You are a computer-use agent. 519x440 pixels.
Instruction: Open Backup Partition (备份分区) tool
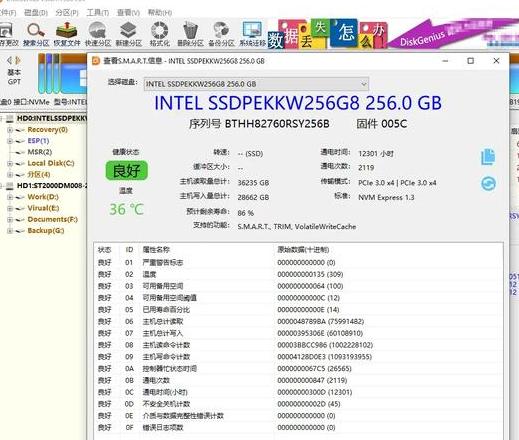pyautogui.click(x=221, y=34)
